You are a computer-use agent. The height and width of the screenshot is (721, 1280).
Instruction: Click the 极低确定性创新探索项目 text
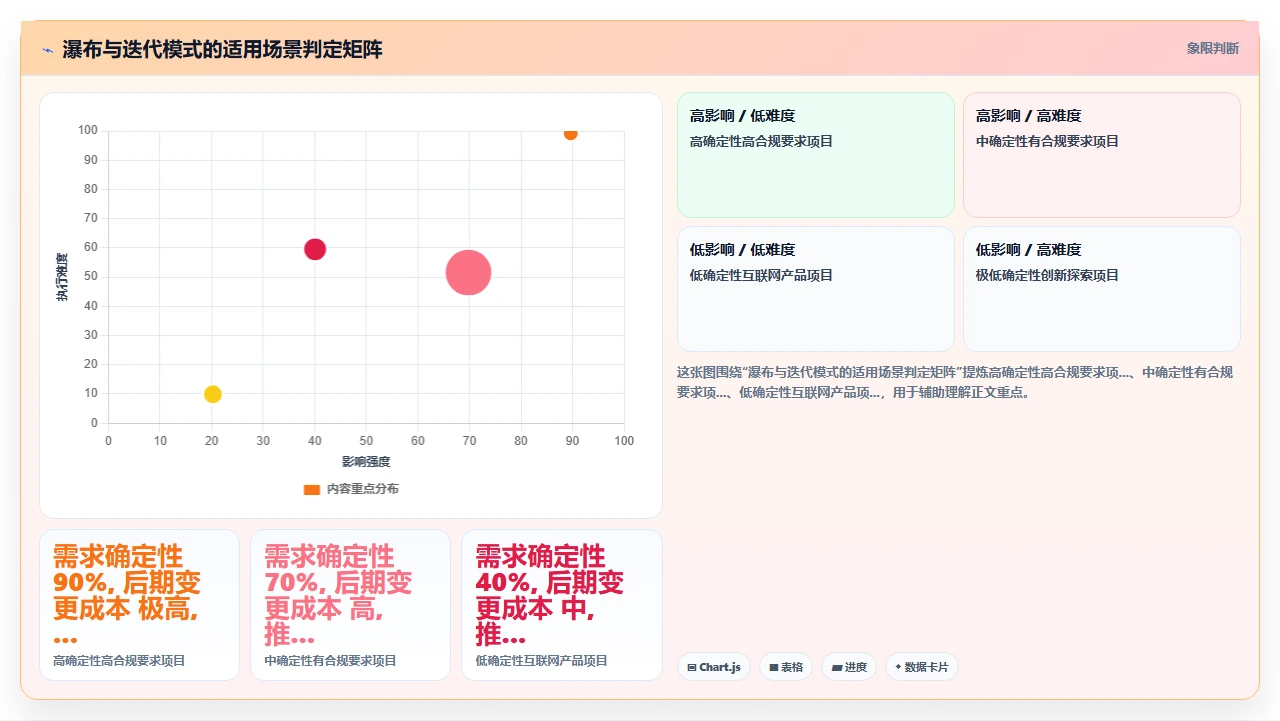1047,275
